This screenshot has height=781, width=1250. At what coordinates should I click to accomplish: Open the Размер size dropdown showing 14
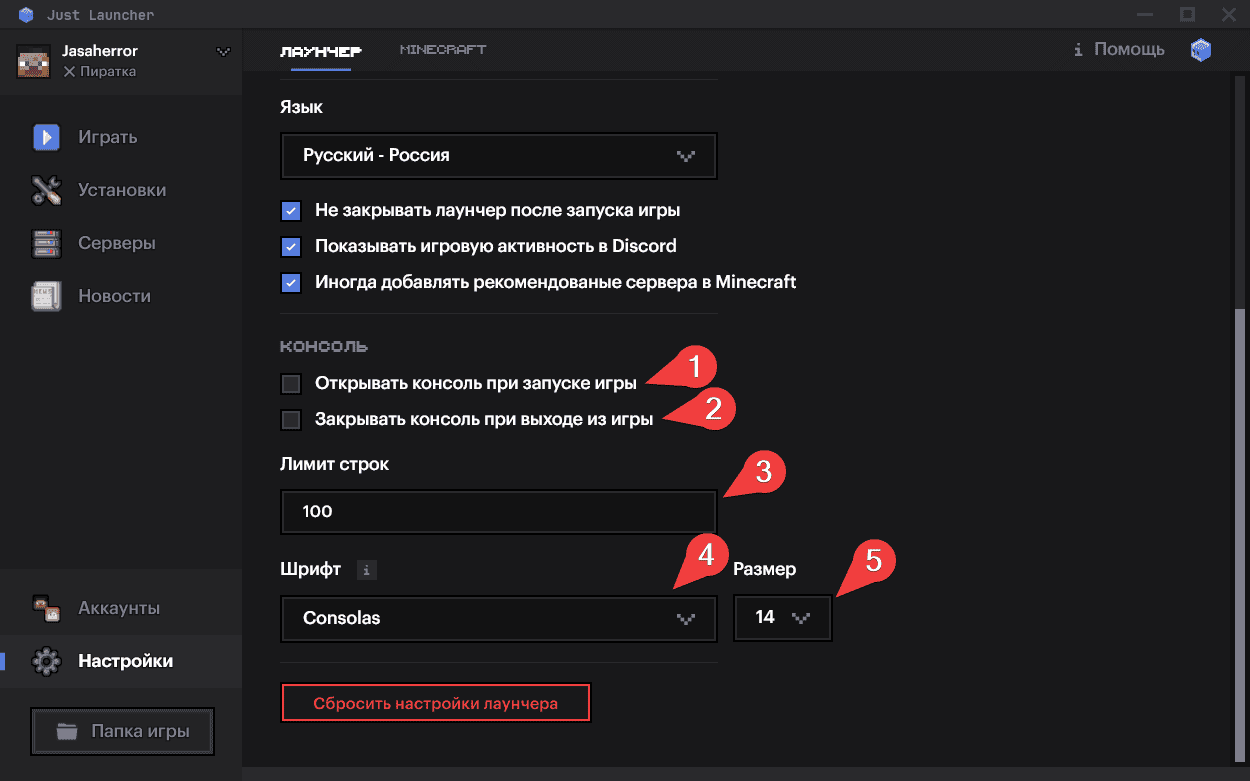coord(783,618)
